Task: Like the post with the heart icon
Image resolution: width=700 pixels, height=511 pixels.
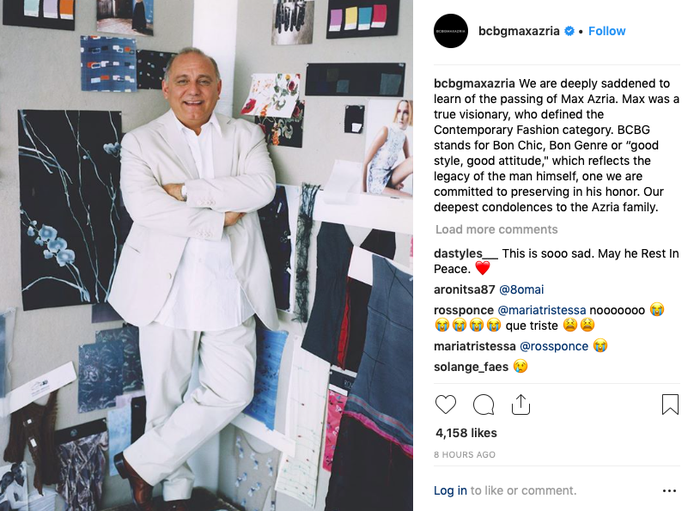Action: pos(445,404)
